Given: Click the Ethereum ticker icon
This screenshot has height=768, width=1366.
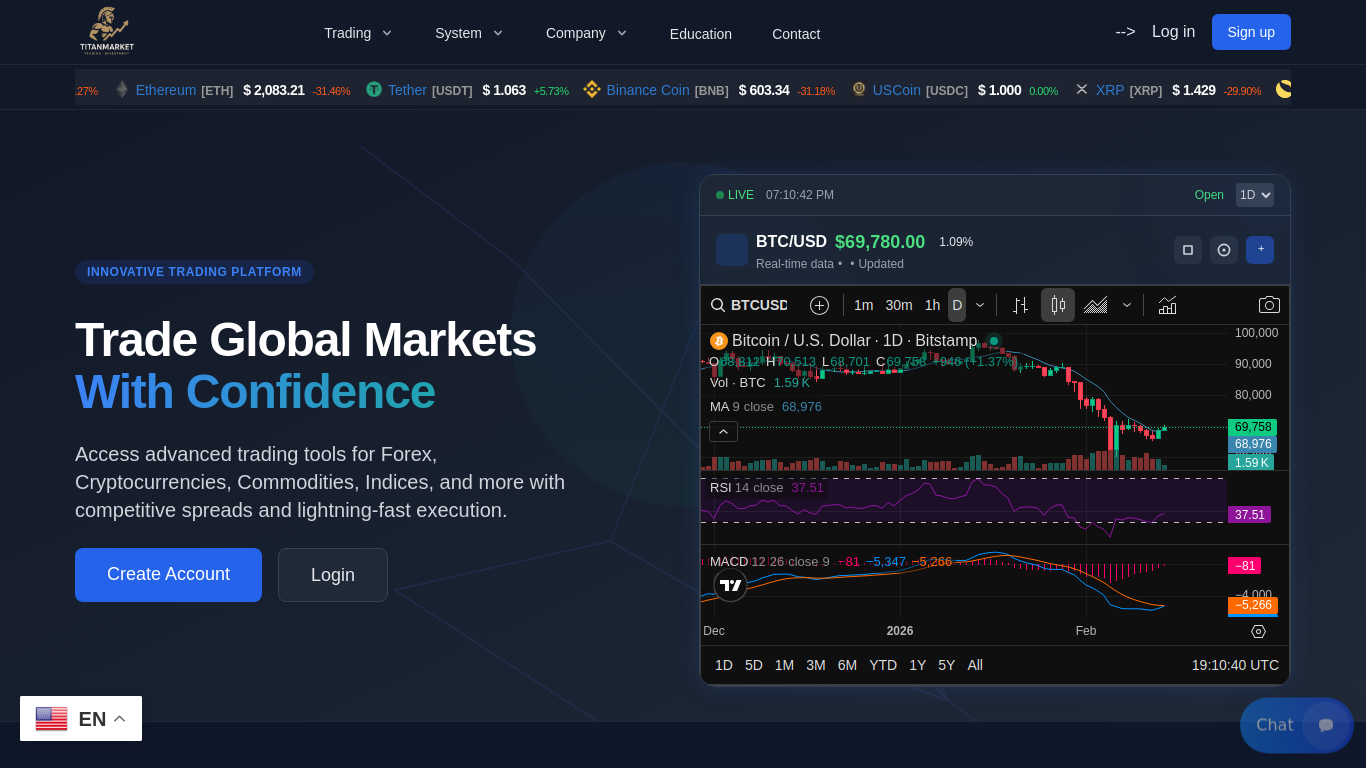Looking at the screenshot, I should (x=122, y=89).
